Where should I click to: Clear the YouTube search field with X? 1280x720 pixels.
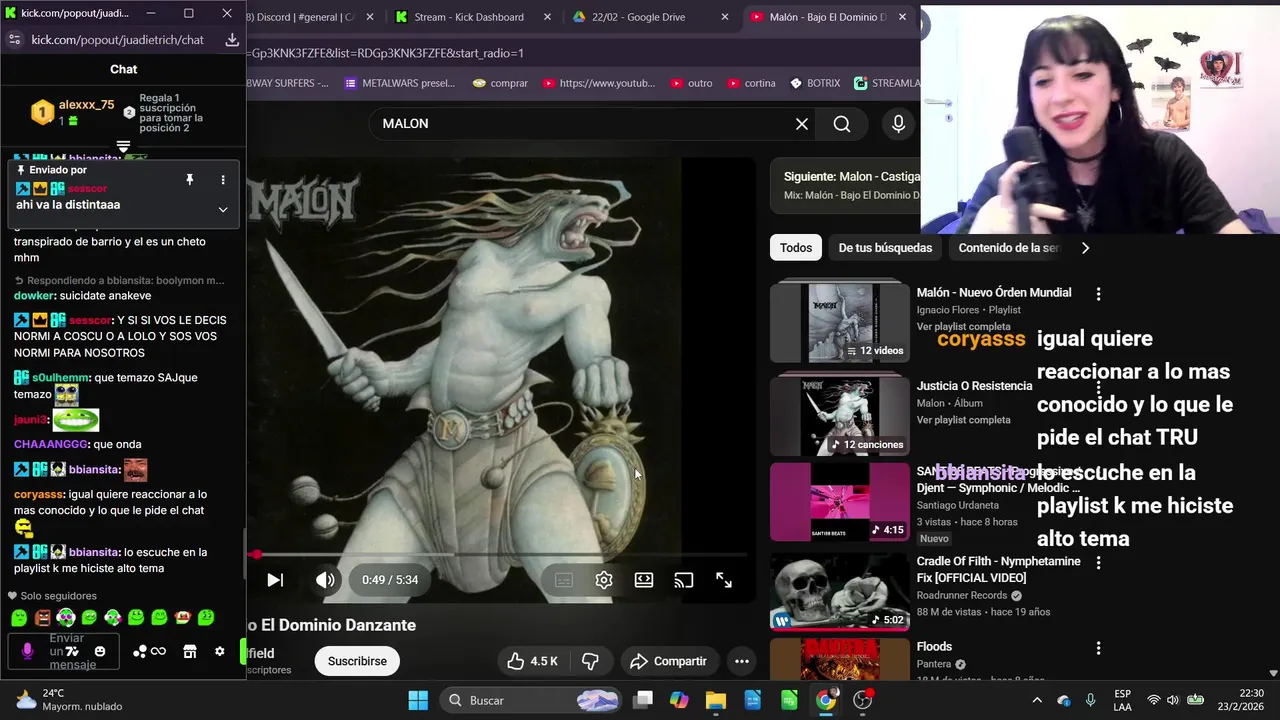point(802,124)
